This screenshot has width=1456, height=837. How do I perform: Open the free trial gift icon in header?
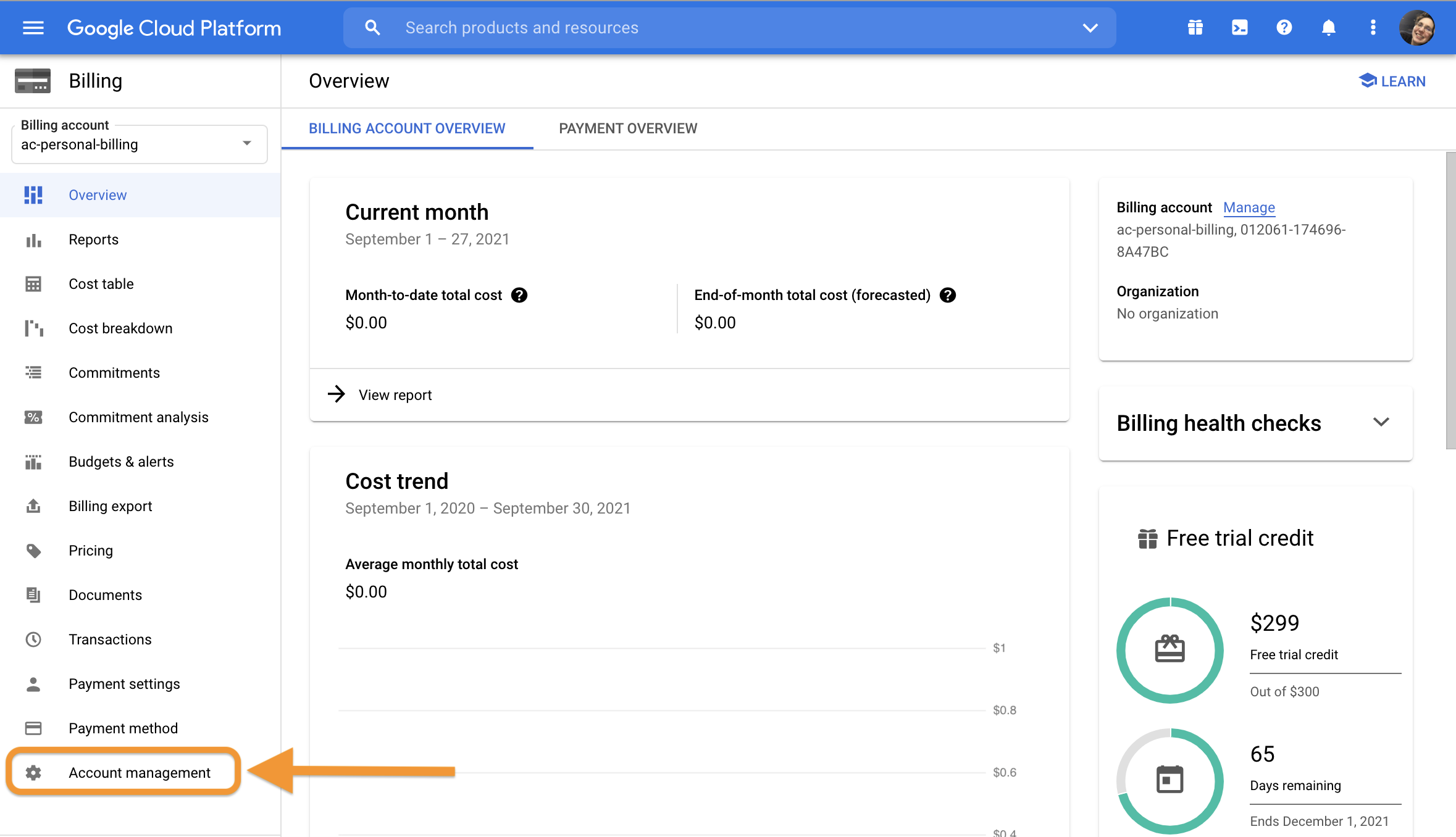[x=1195, y=28]
